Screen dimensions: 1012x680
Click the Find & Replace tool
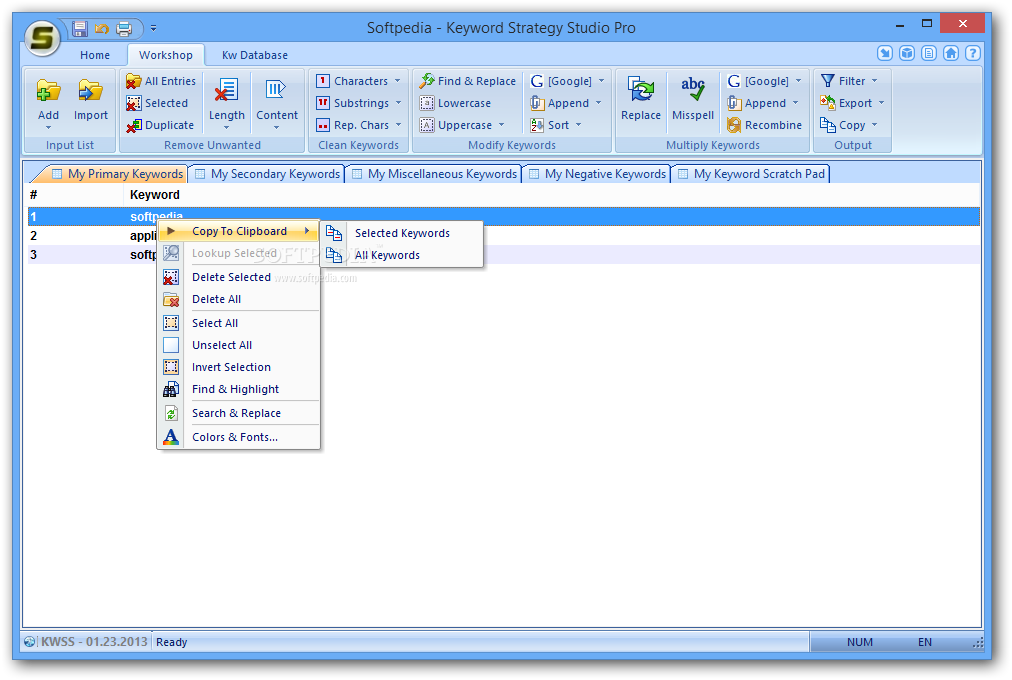[467, 81]
